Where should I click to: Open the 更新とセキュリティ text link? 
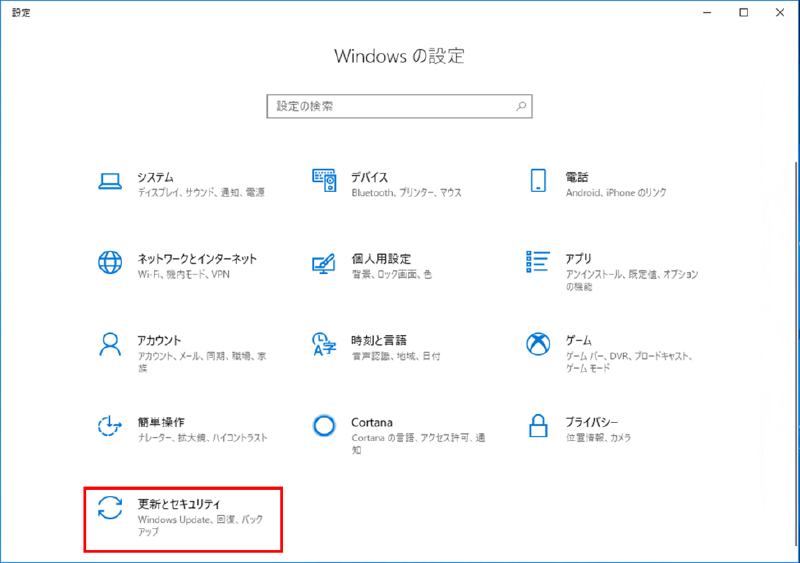(179, 504)
